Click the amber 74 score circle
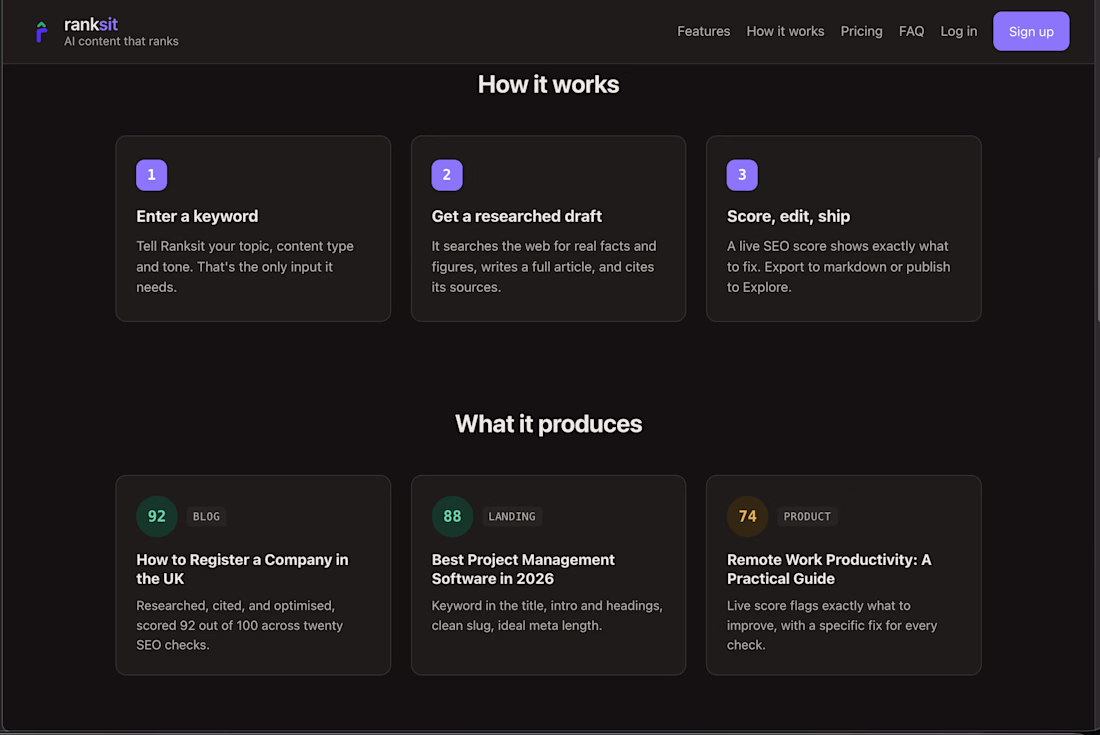This screenshot has height=735, width=1100. click(x=747, y=516)
